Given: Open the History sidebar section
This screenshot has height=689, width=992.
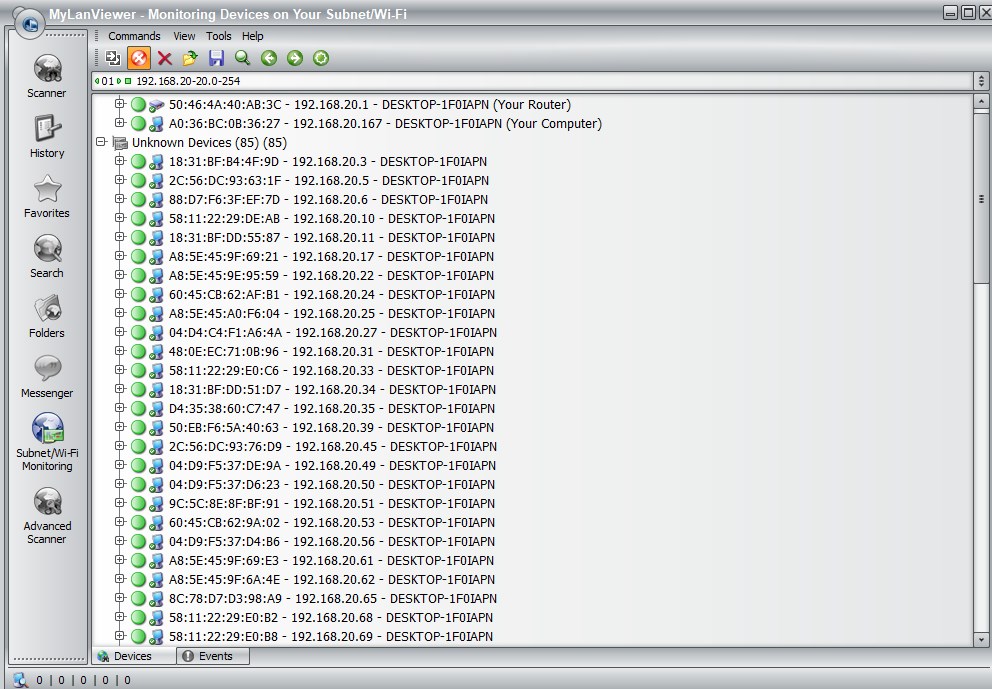Looking at the screenshot, I should click(x=47, y=136).
